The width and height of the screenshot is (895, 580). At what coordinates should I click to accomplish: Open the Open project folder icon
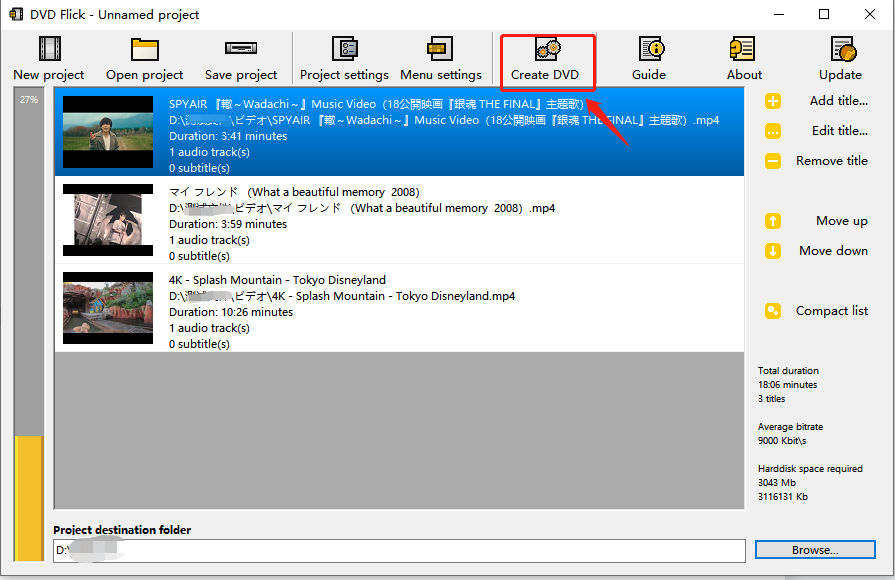point(144,49)
